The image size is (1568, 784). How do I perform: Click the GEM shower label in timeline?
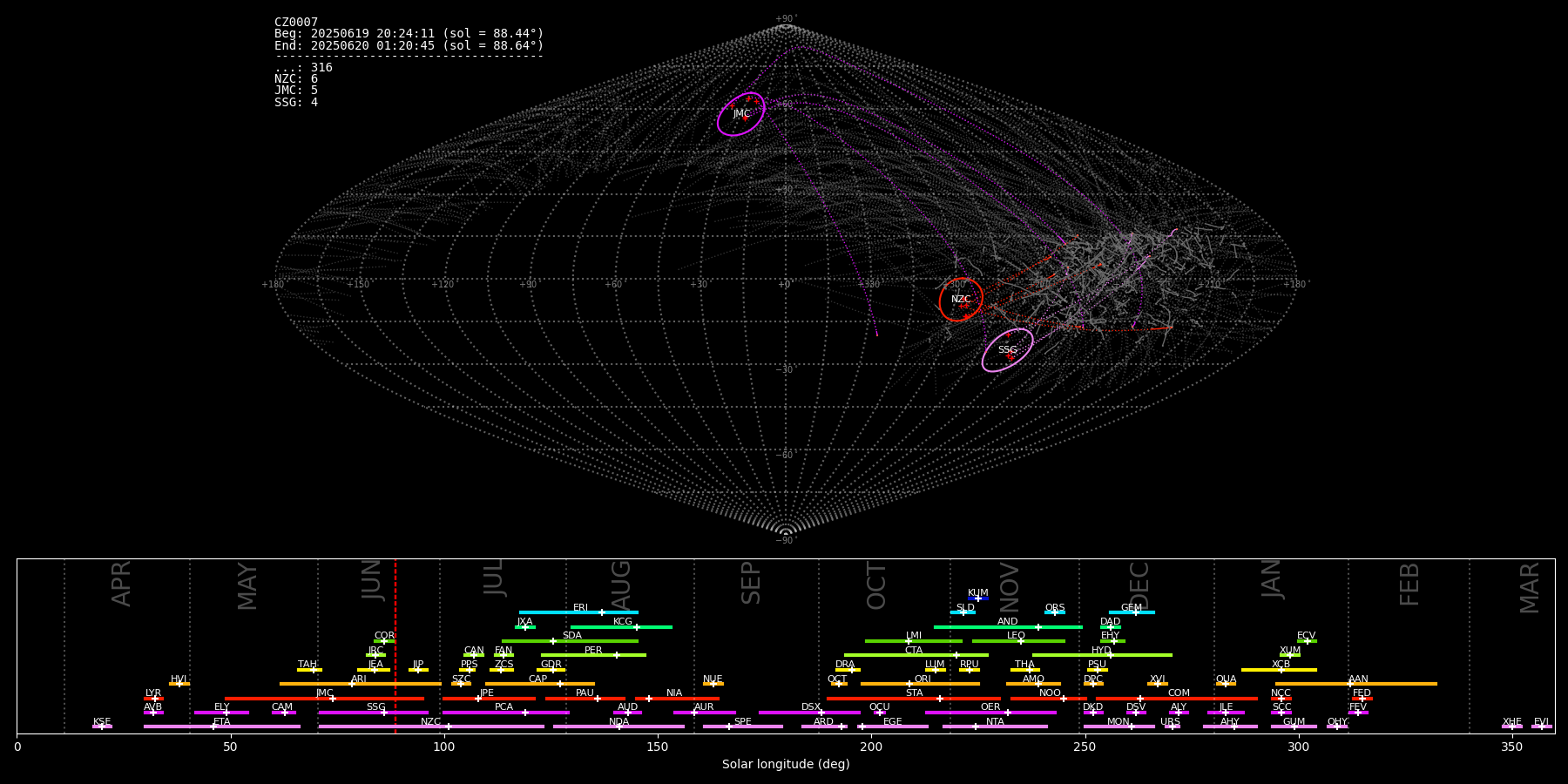click(x=1132, y=608)
